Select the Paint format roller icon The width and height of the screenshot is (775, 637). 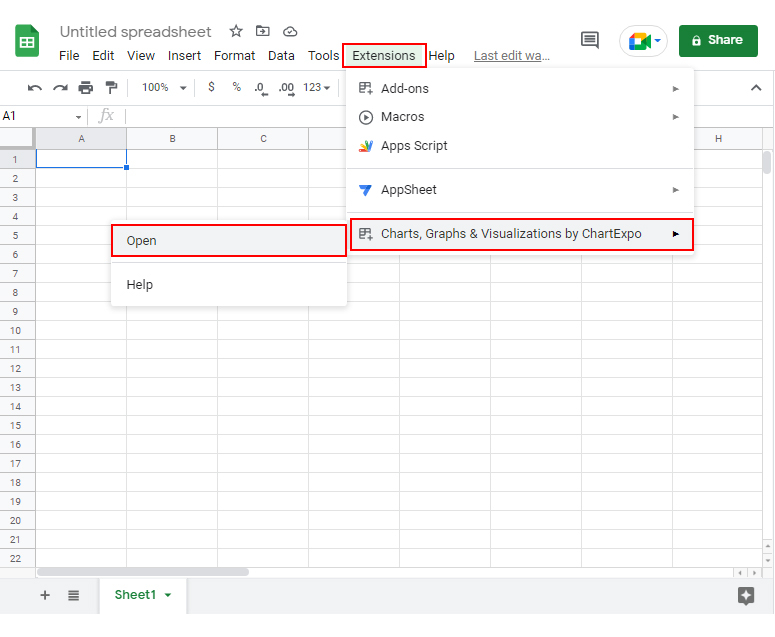click(x=112, y=87)
